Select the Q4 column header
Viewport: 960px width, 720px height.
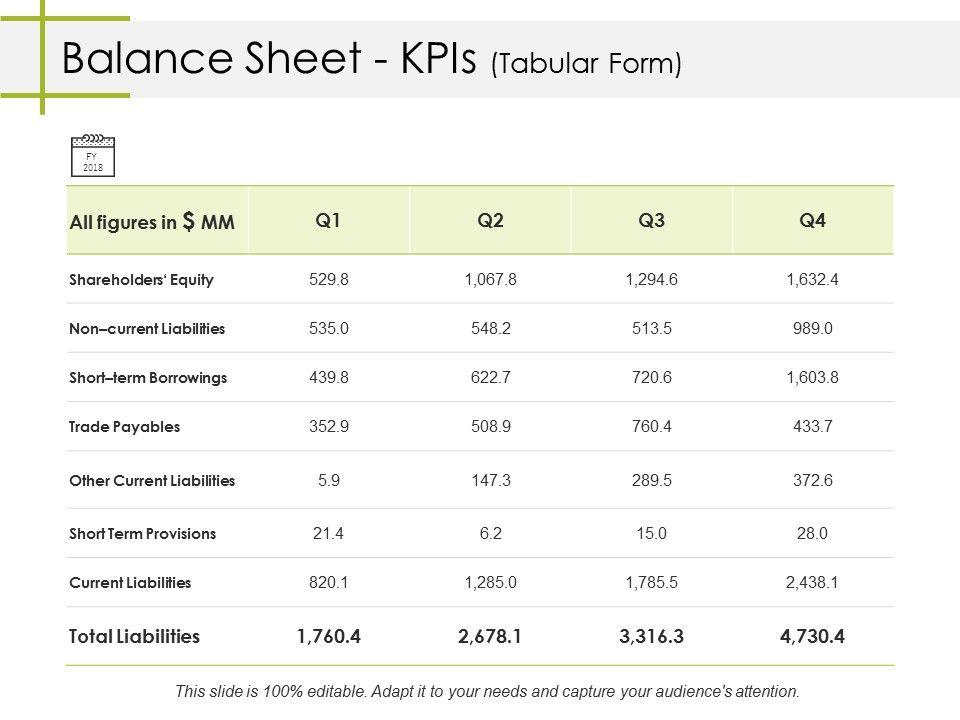(812, 221)
